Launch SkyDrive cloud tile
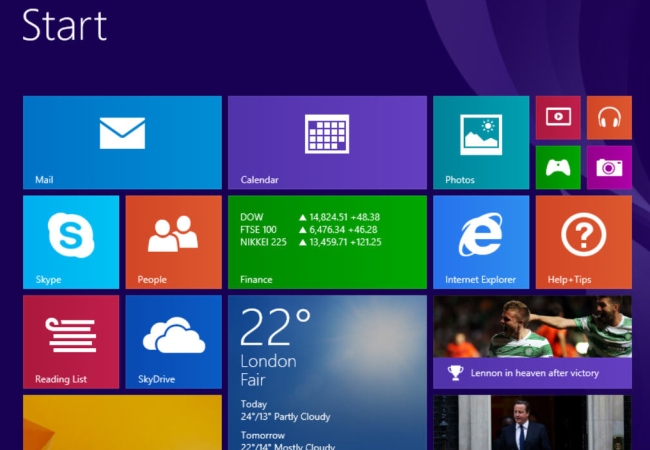Viewport: 650px width, 450px height. (173, 342)
